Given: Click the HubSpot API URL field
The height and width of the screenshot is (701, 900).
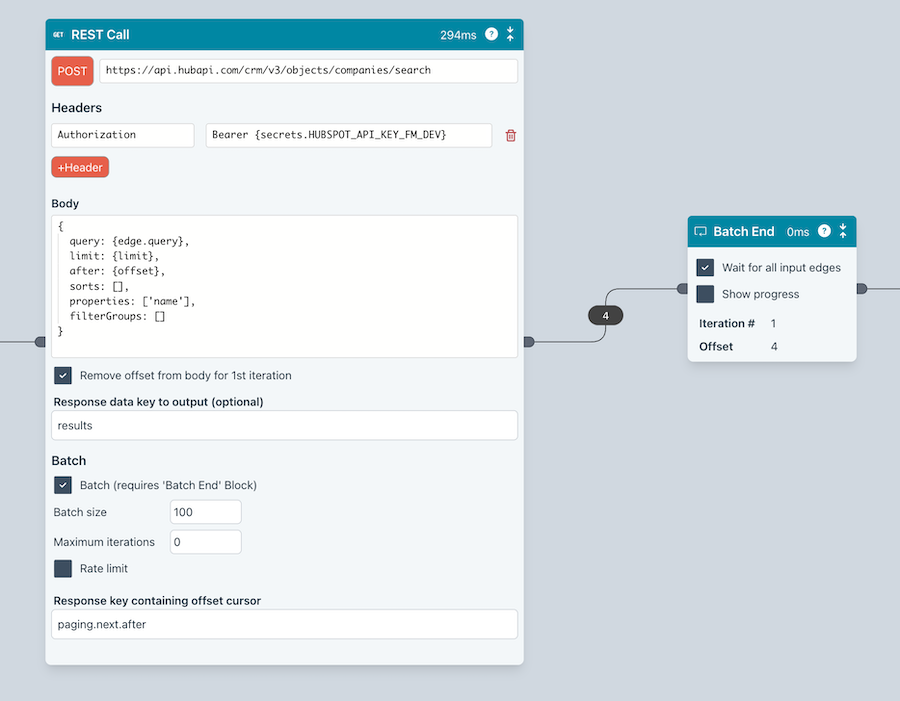Looking at the screenshot, I should 308,71.
